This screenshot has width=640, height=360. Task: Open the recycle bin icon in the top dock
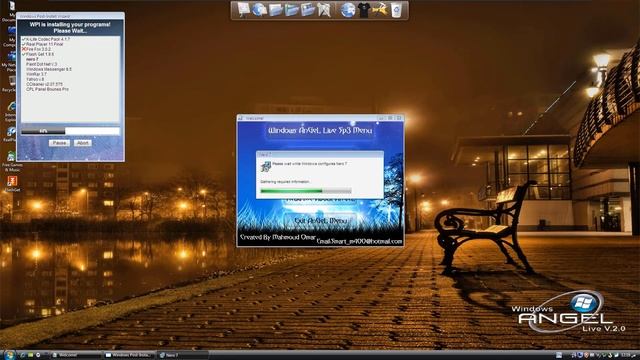(x=396, y=10)
